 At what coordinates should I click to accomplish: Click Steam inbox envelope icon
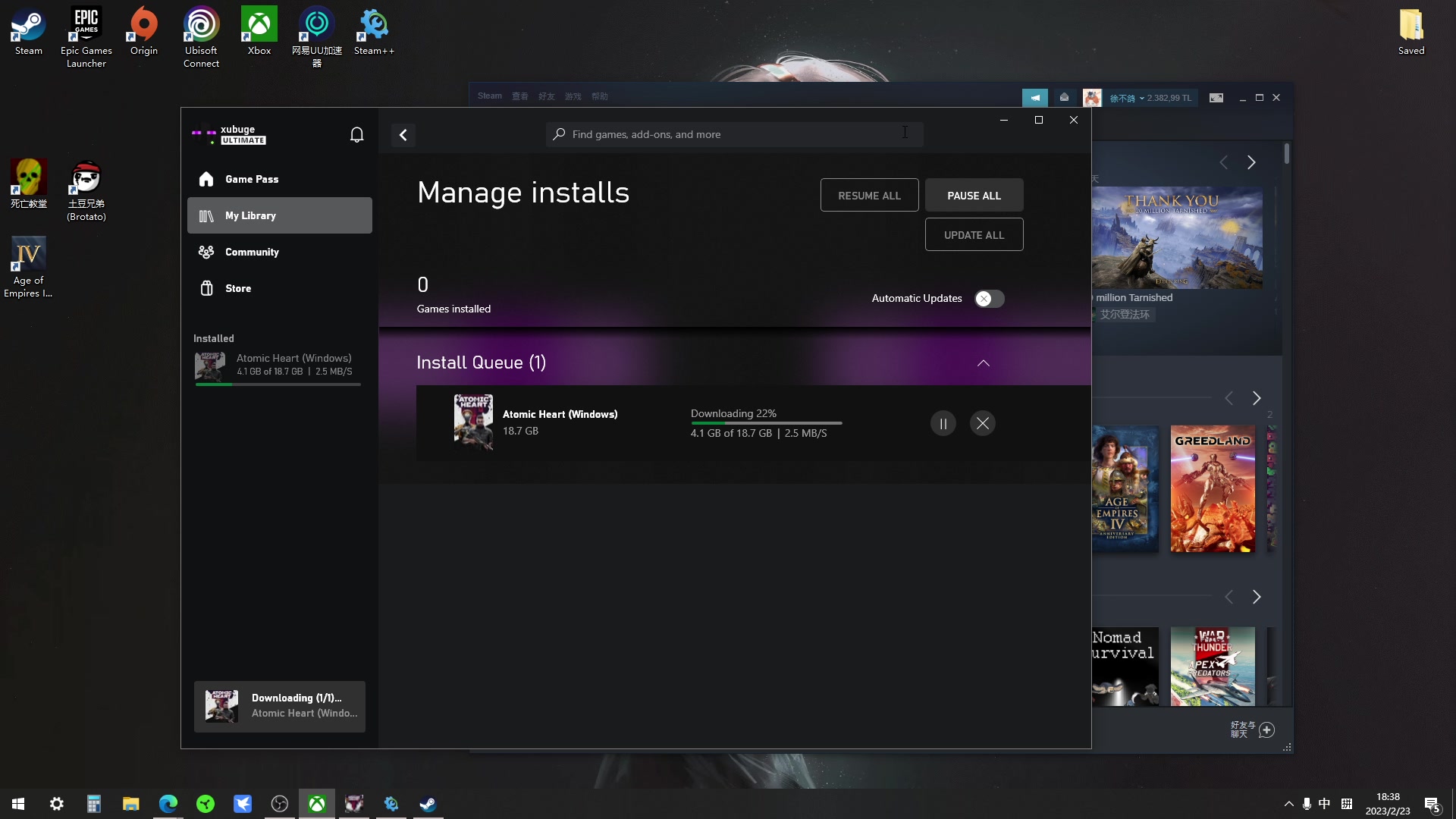[1064, 98]
